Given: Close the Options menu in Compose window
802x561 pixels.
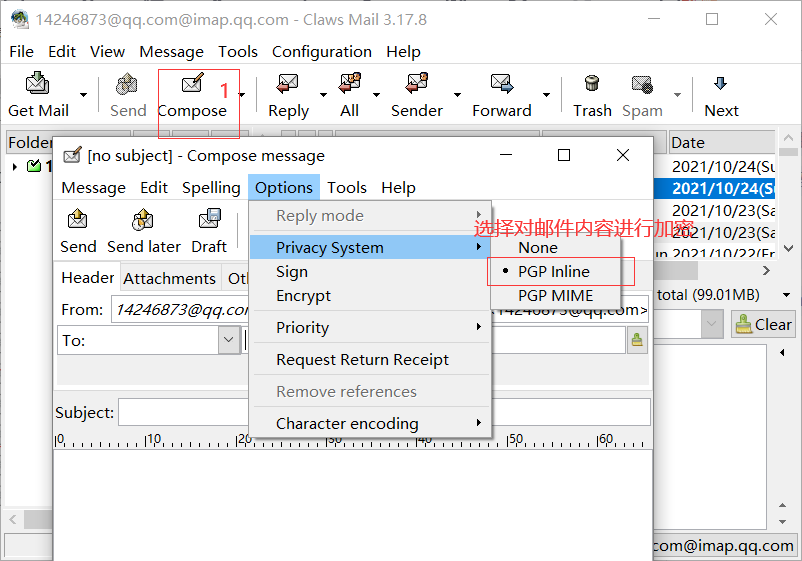Looking at the screenshot, I should (284, 188).
